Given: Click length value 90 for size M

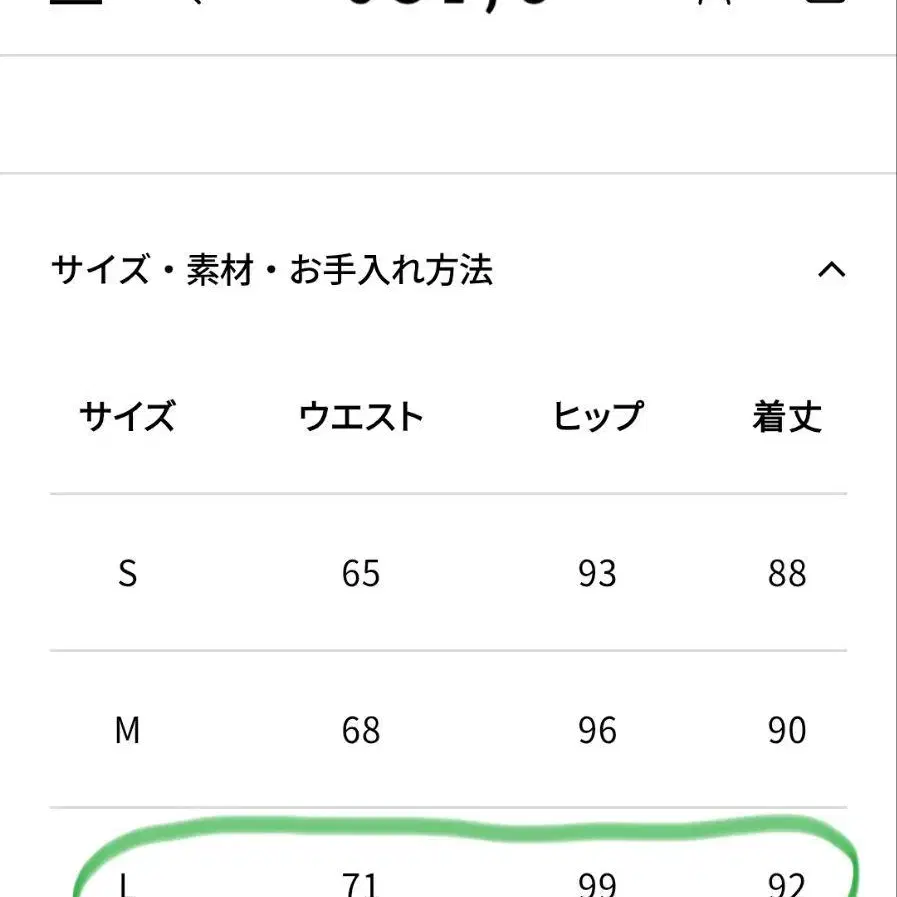Looking at the screenshot, I should click(787, 731).
